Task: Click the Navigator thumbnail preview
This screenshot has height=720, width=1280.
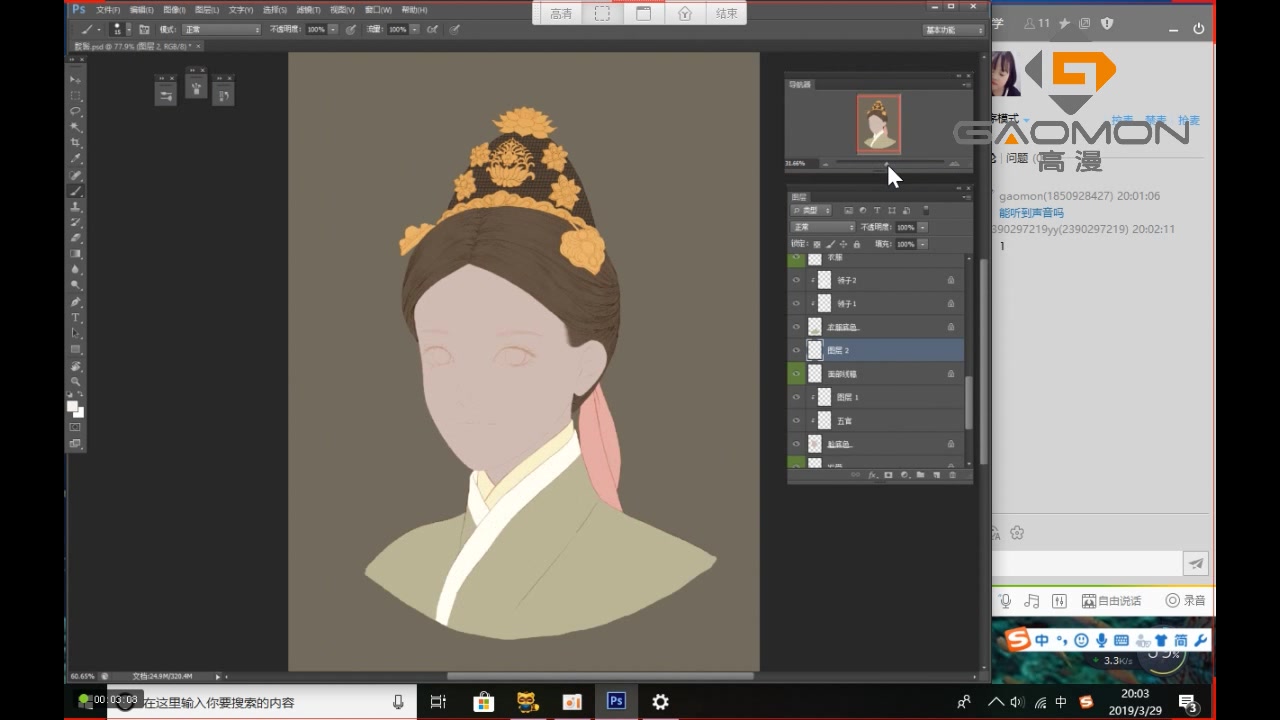Action: click(x=879, y=124)
